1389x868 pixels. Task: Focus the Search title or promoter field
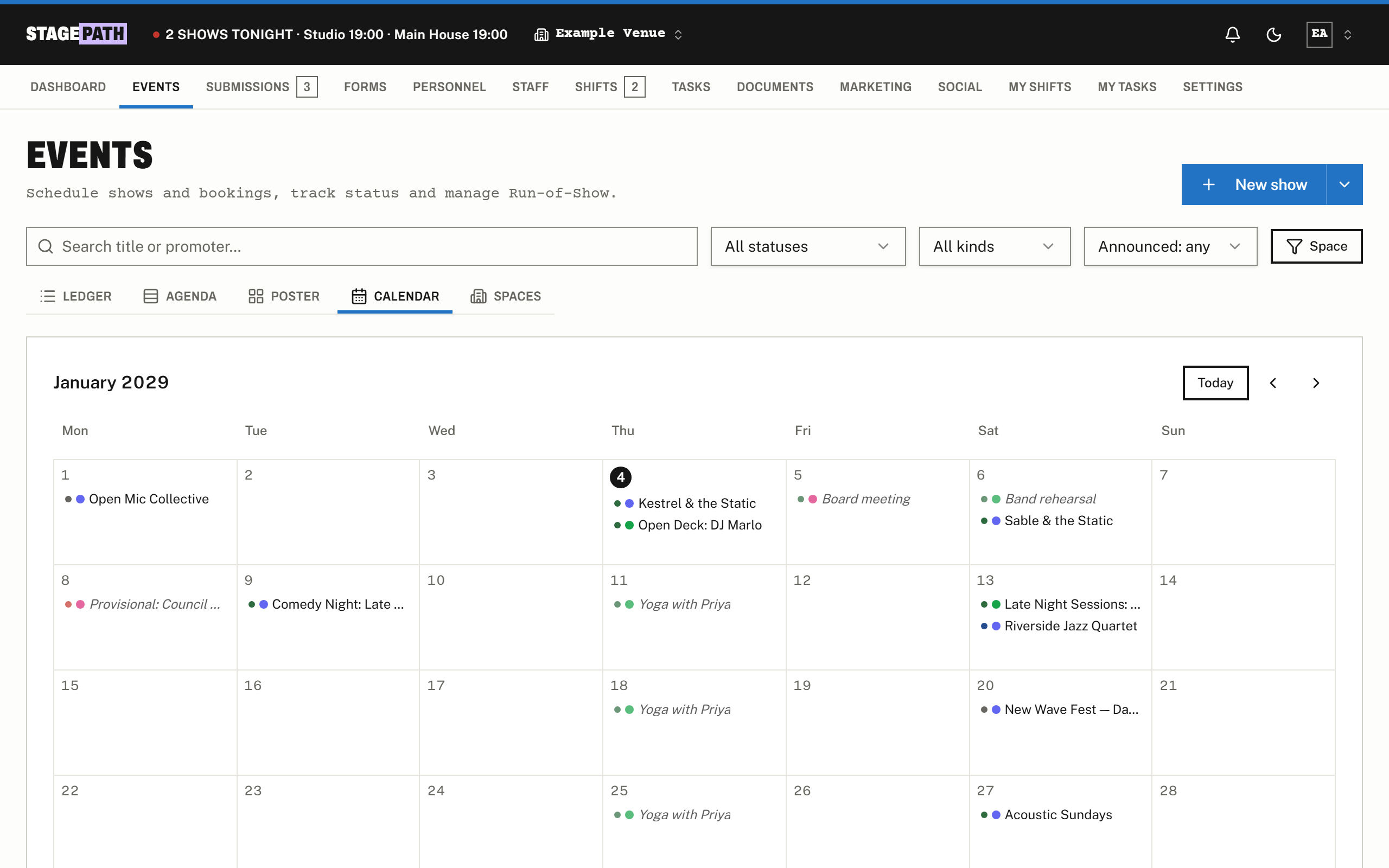tap(361, 246)
